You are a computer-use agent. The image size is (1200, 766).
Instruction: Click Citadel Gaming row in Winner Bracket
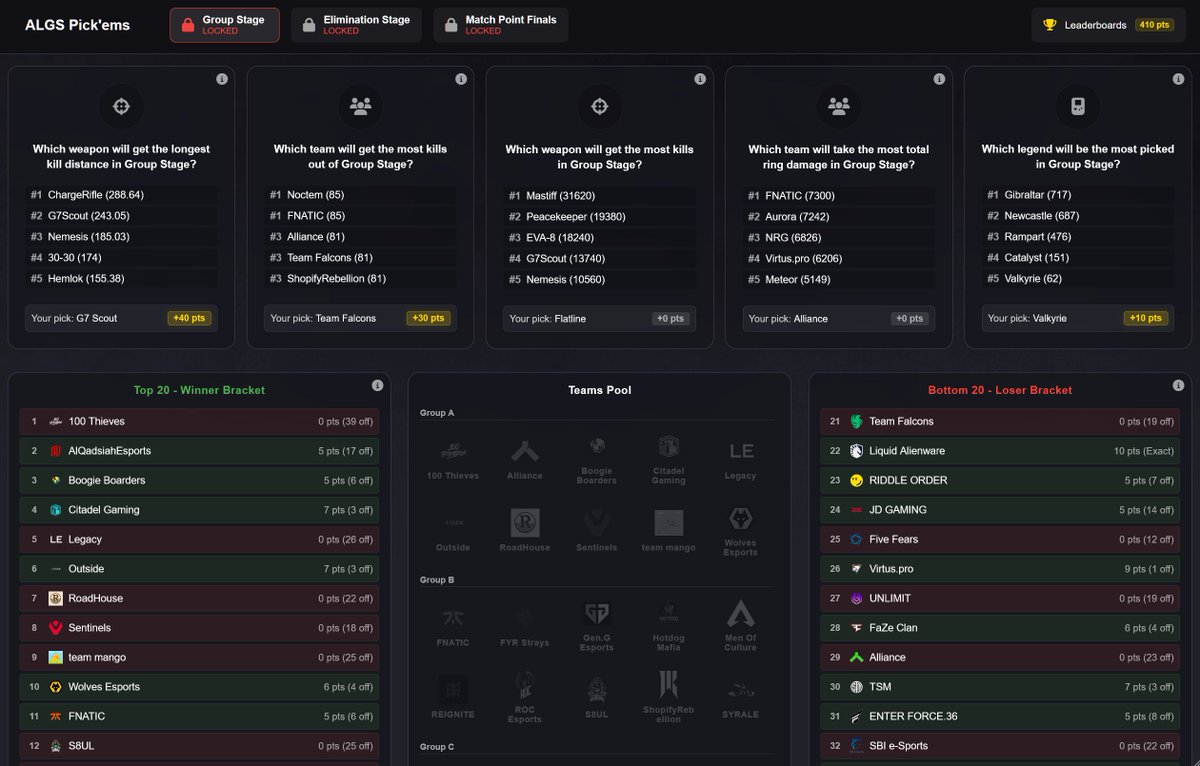click(x=199, y=510)
